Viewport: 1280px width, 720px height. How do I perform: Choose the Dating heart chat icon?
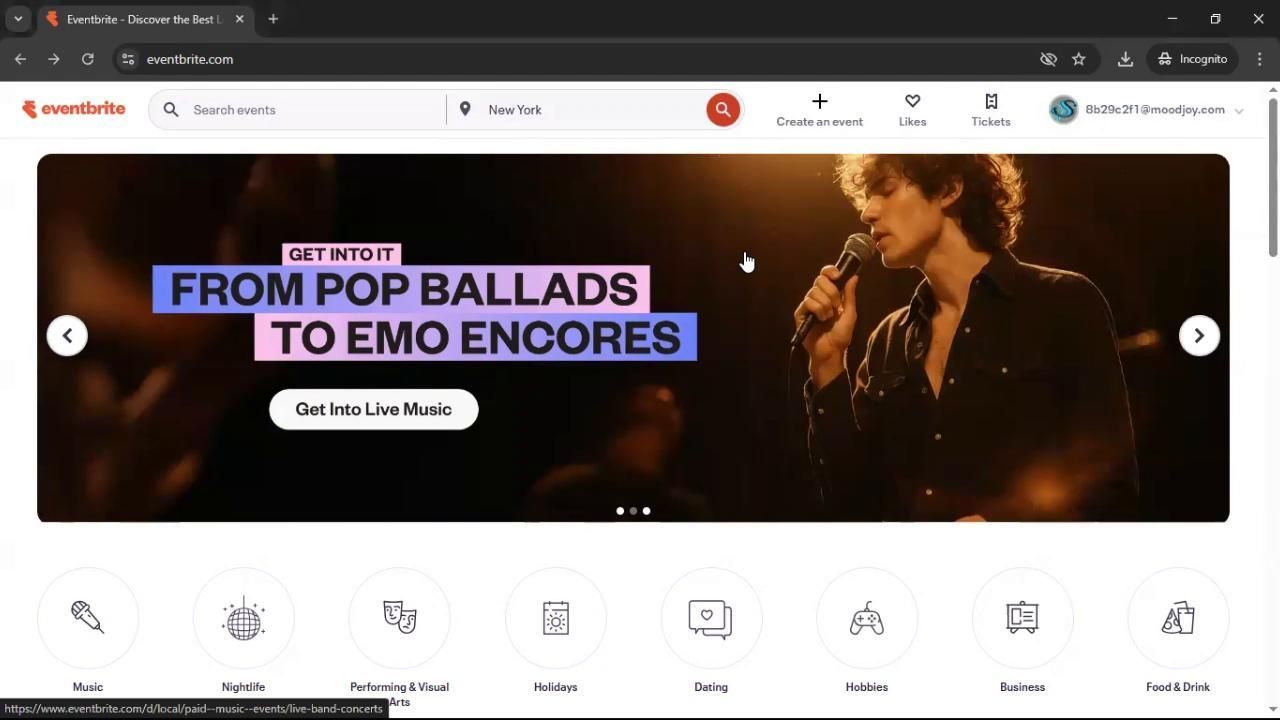point(711,618)
